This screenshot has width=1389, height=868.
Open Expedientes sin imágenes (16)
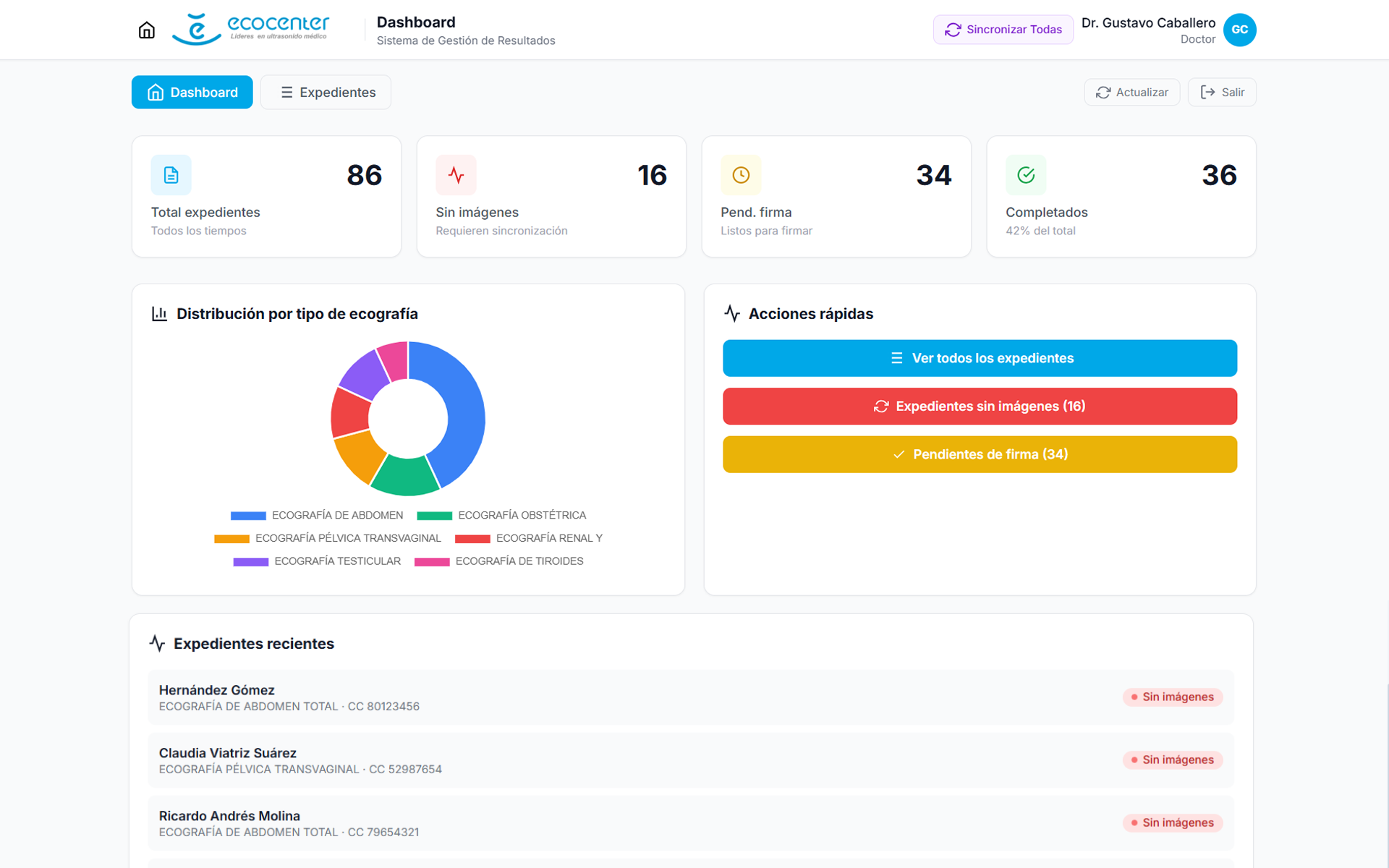pos(980,406)
